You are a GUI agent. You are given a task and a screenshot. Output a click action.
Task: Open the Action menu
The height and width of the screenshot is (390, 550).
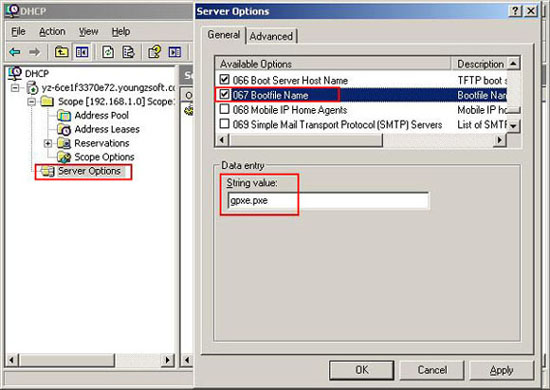click(x=52, y=32)
